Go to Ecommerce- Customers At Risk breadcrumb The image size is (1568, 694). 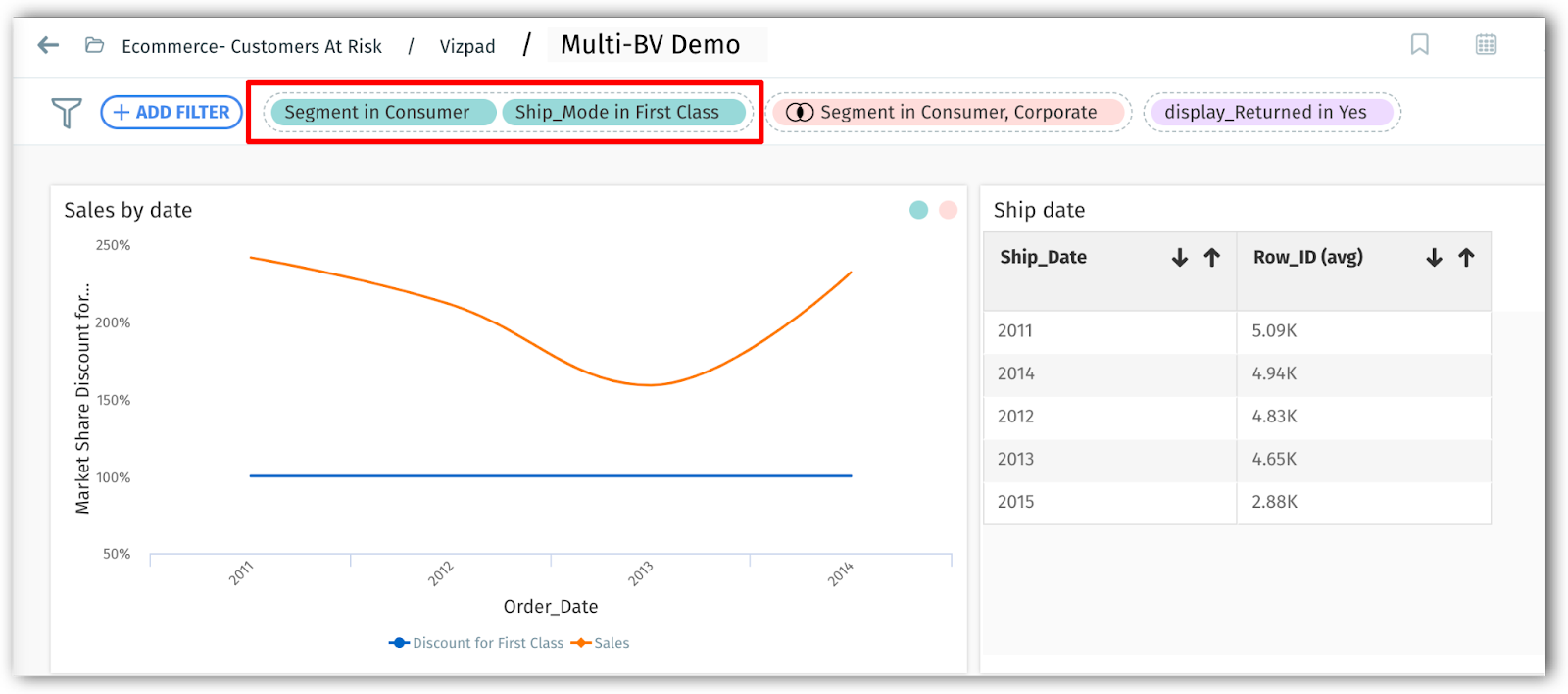tap(251, 45)
